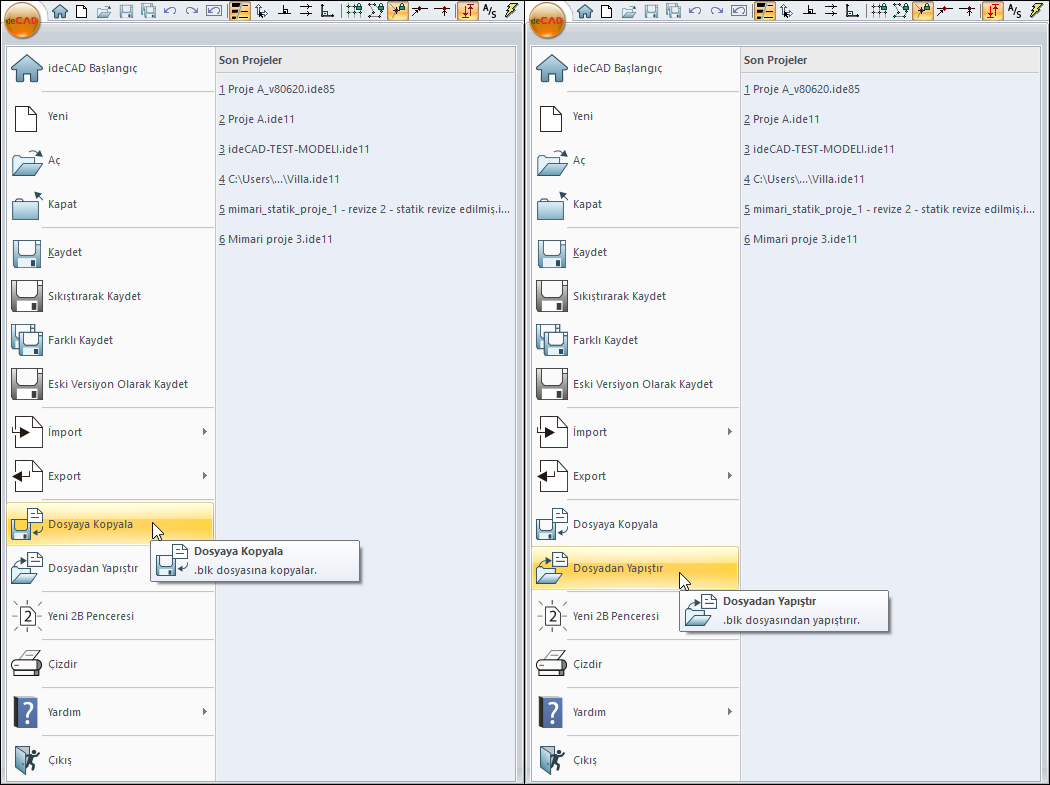Viewport: 1050px width, 785px height.
Task: Click perpendicular mode icon in left toolbar
Action: (x=284, y=11)
